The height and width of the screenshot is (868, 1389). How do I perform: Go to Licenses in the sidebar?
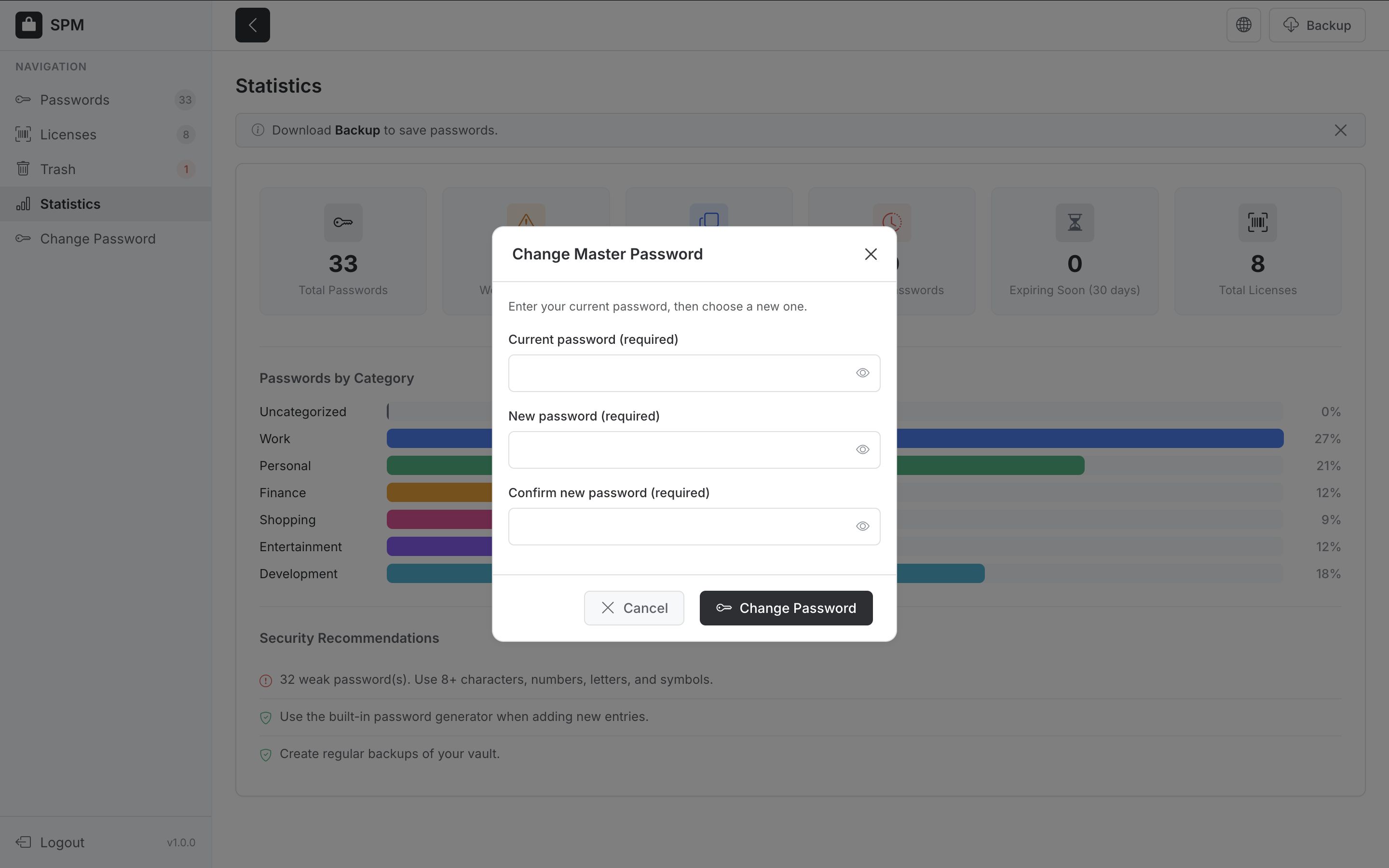68,135
